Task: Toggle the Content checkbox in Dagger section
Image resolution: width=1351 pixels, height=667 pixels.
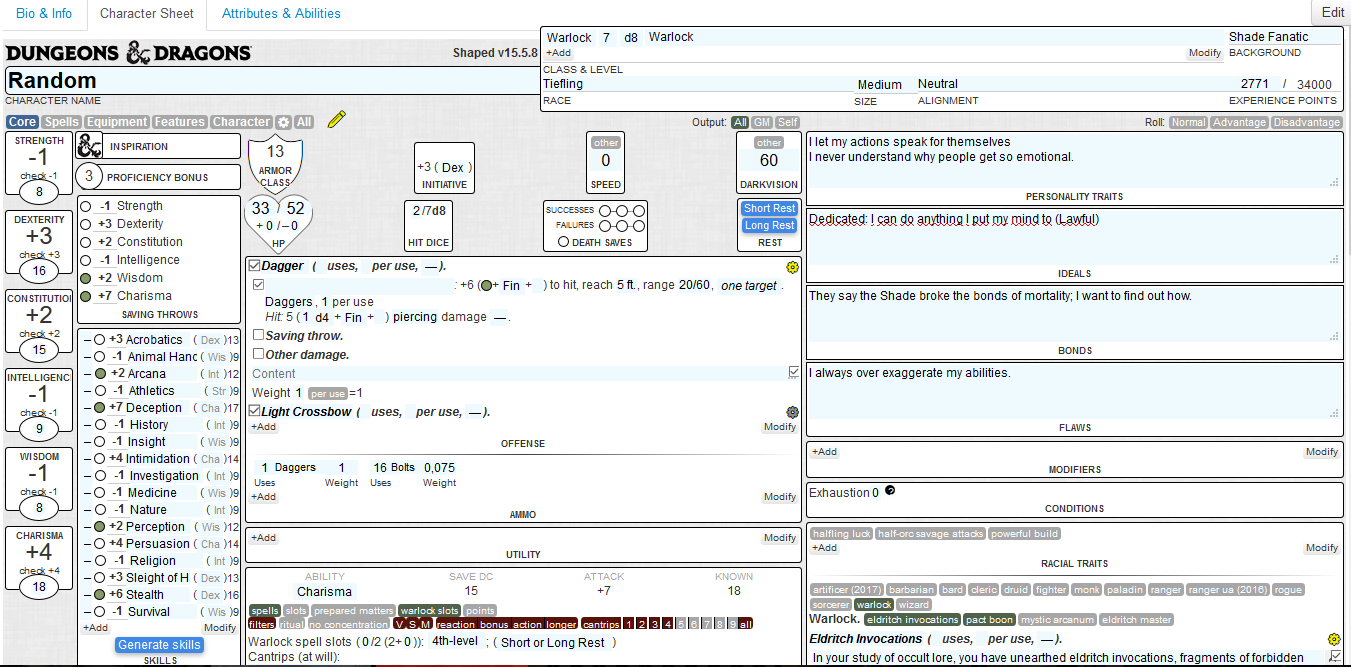Action: (x=794, y=372)
